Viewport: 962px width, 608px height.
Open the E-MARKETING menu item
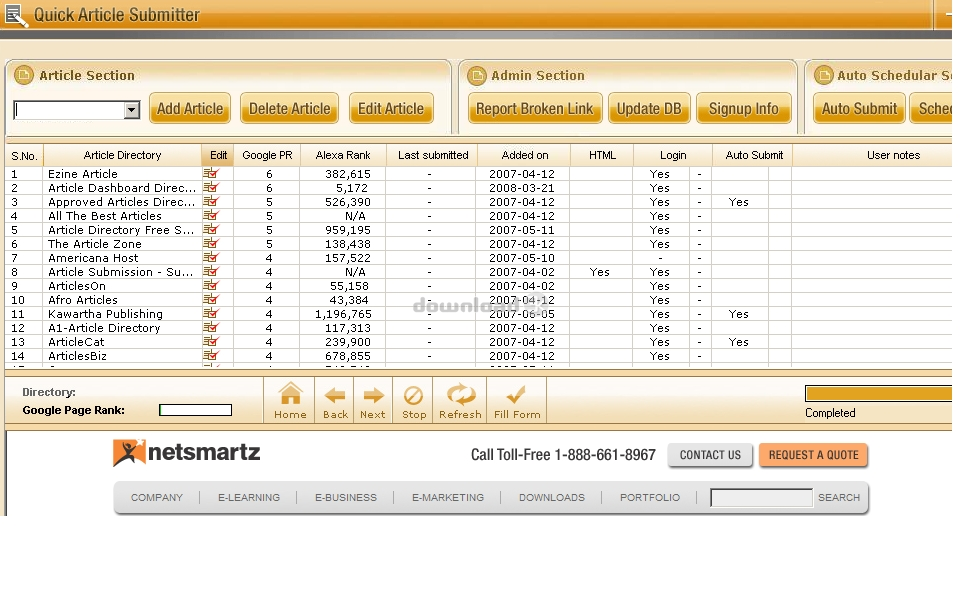[448, 498]
